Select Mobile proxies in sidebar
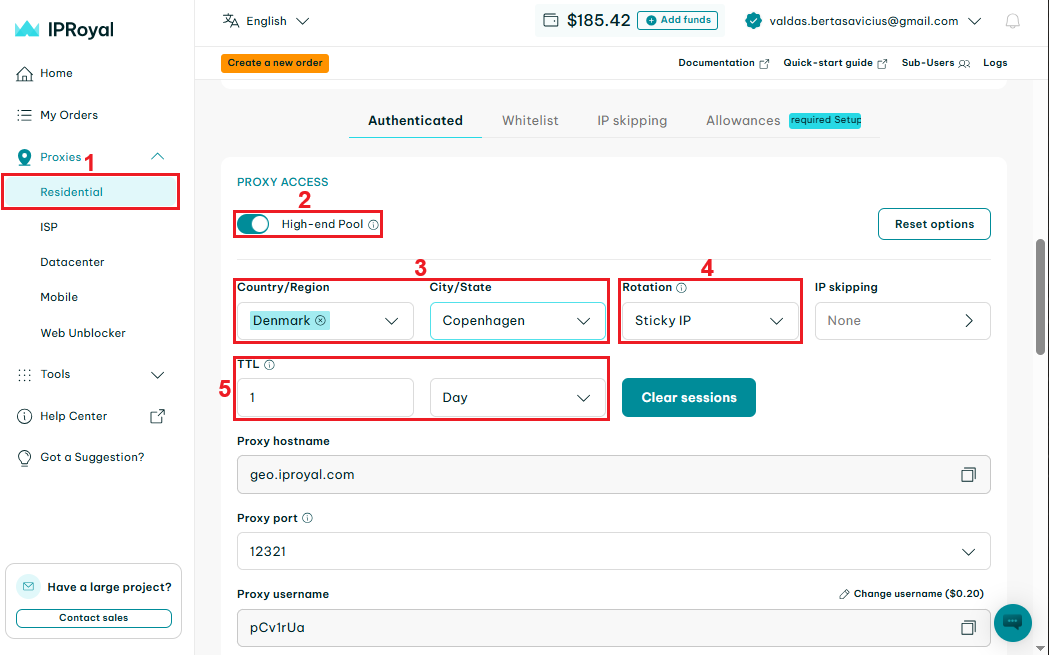The height and width of the screenshot is (655, 1049). (x=59, y=297)
